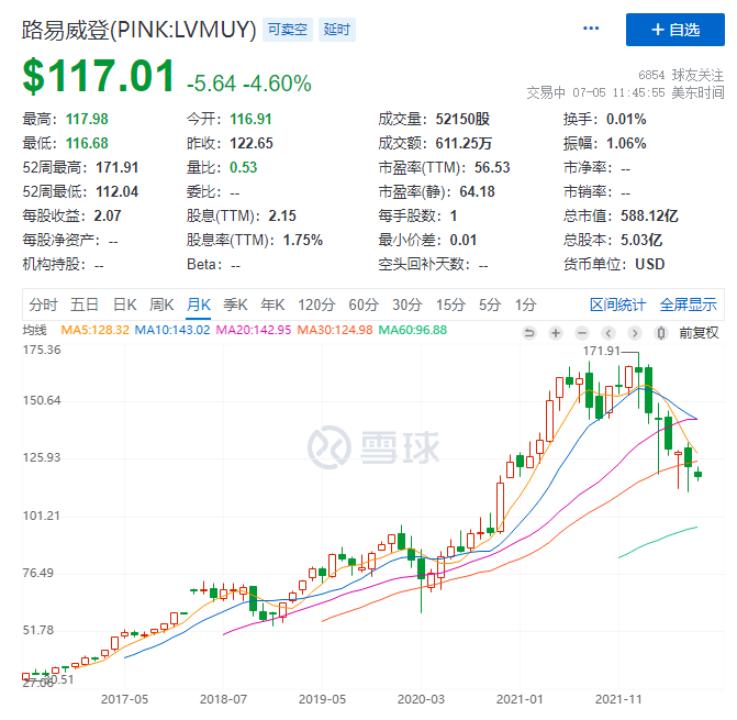737x720 pixels.
Task: Switch to the 15分 tab
Action: 450,305
